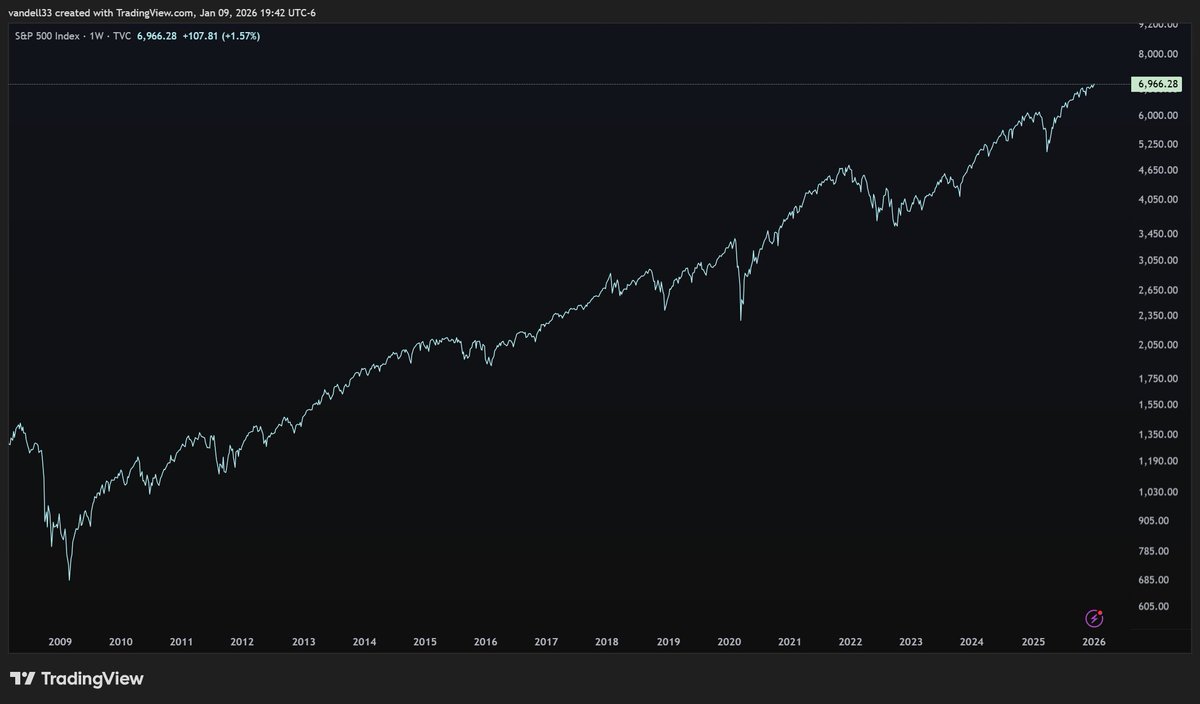Click the 2026 label on the time axis

click(x=1094, y=642)
